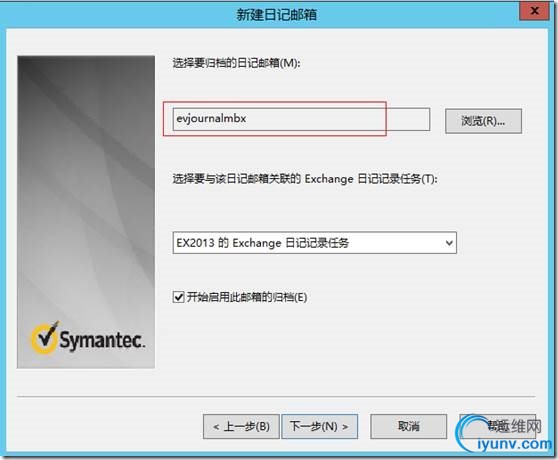The width and height of the screenshot is (558, 460).
Task: Close the 新建日记邮箱 dialog
Action: [534, 11]
